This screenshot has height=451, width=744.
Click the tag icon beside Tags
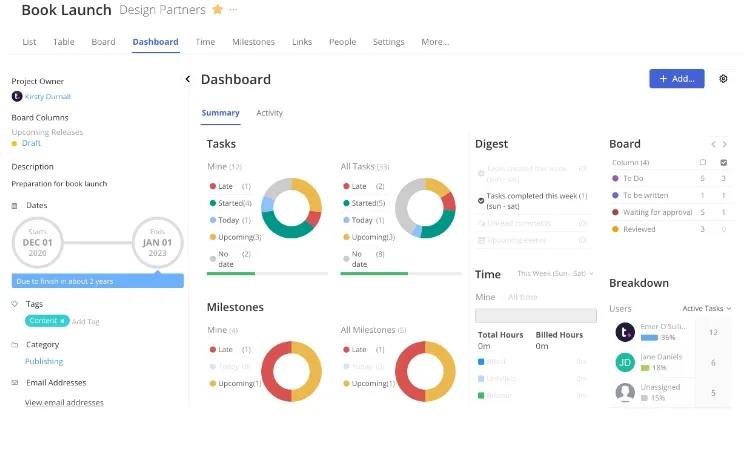[x=15, y=304]
